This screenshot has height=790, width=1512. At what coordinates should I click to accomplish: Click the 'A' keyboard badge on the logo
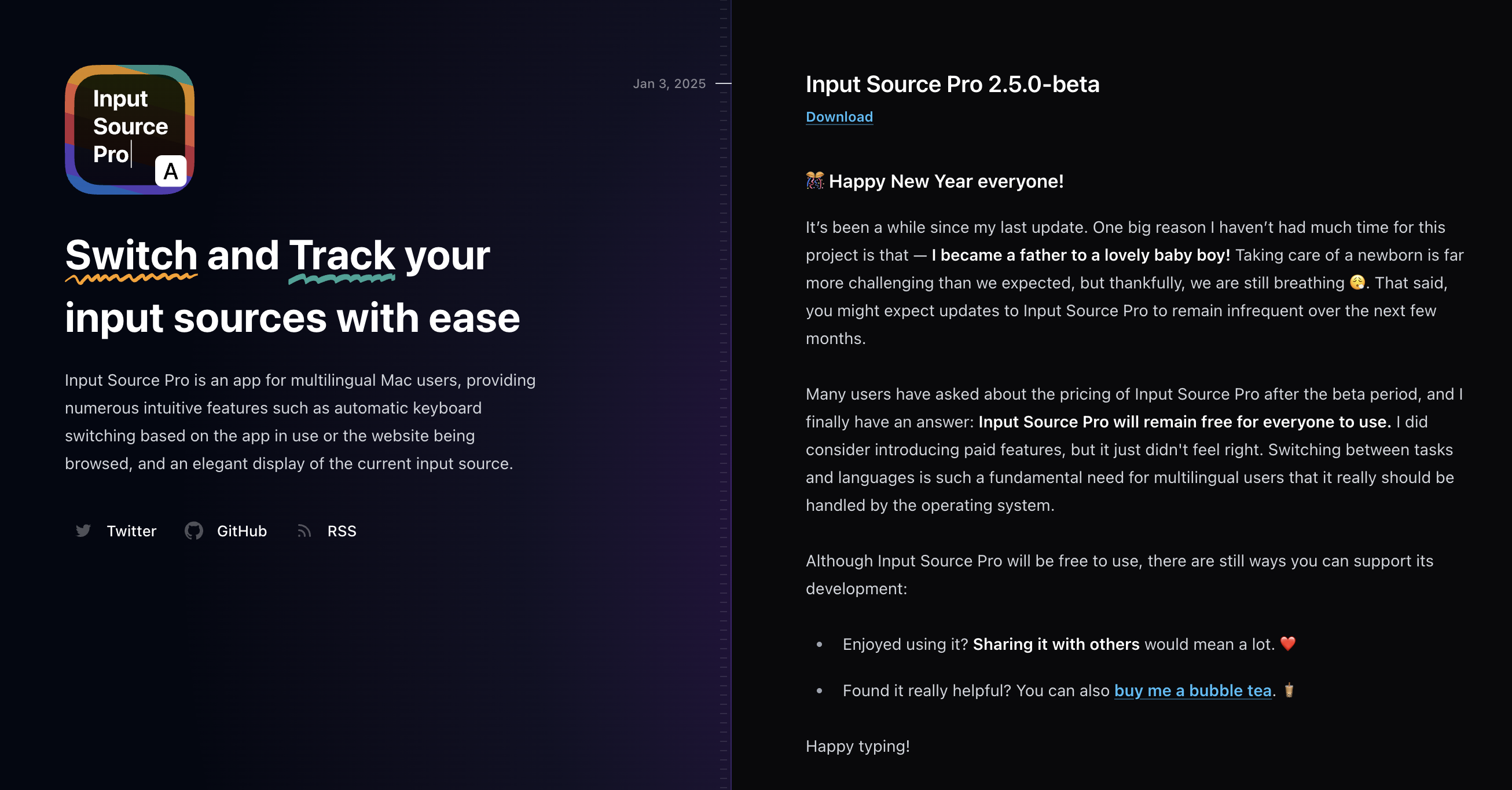(x=170, y=171)
